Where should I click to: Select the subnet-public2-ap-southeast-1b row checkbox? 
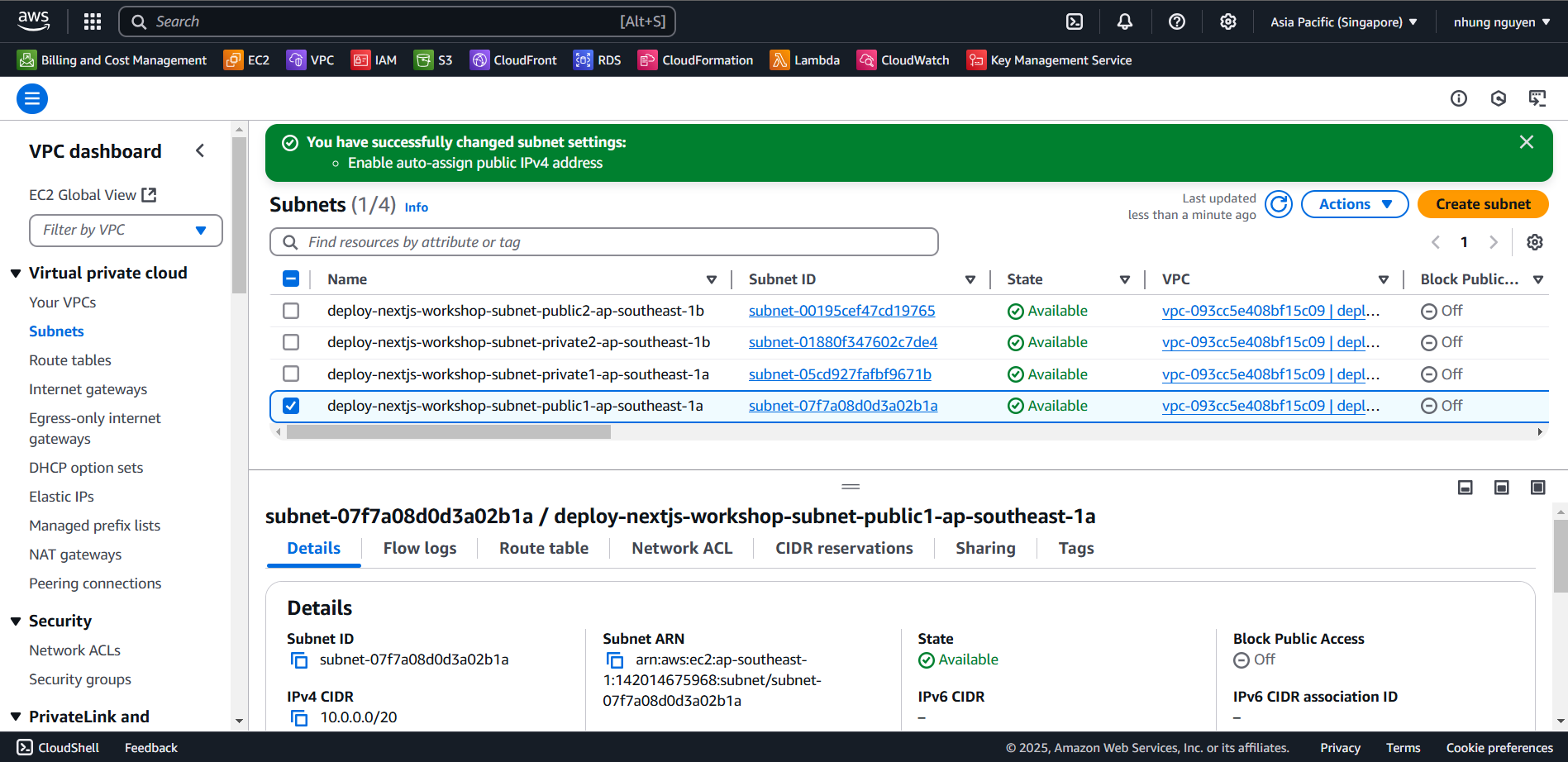coord(291,311)
